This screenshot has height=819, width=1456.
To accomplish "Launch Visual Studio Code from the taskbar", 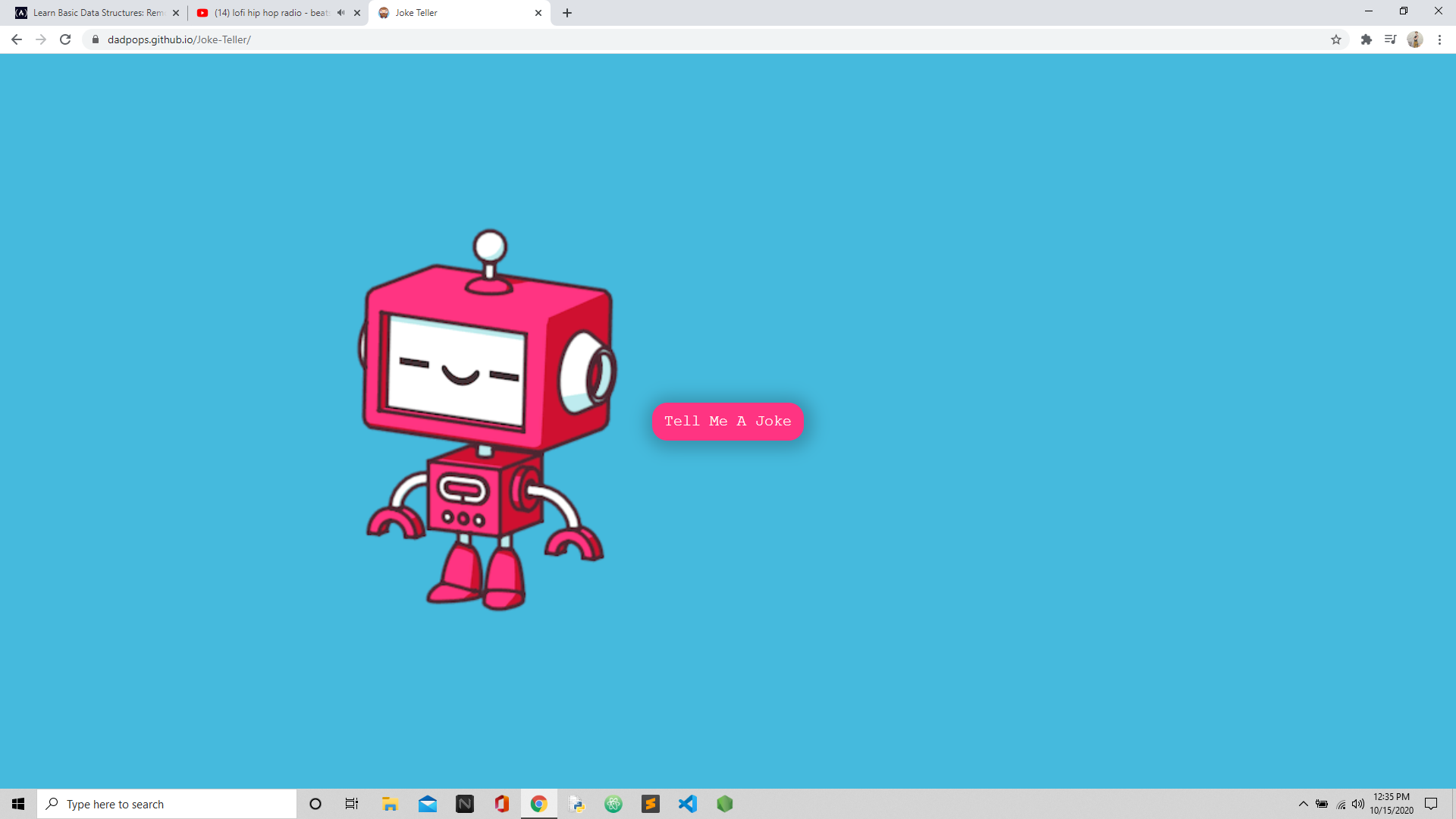I will click(687, 804).
